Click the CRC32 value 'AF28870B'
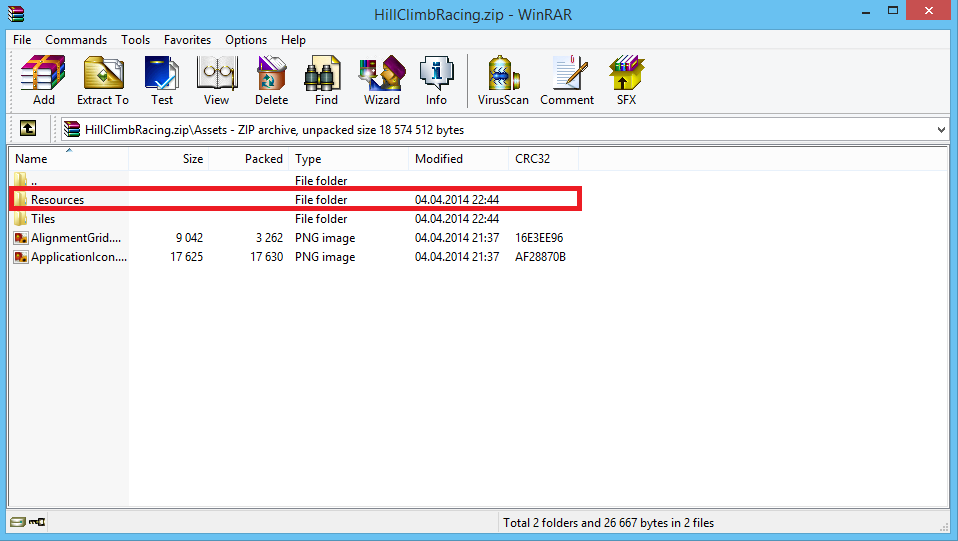This screenshot has height=541, width=958. click(540, 257)
